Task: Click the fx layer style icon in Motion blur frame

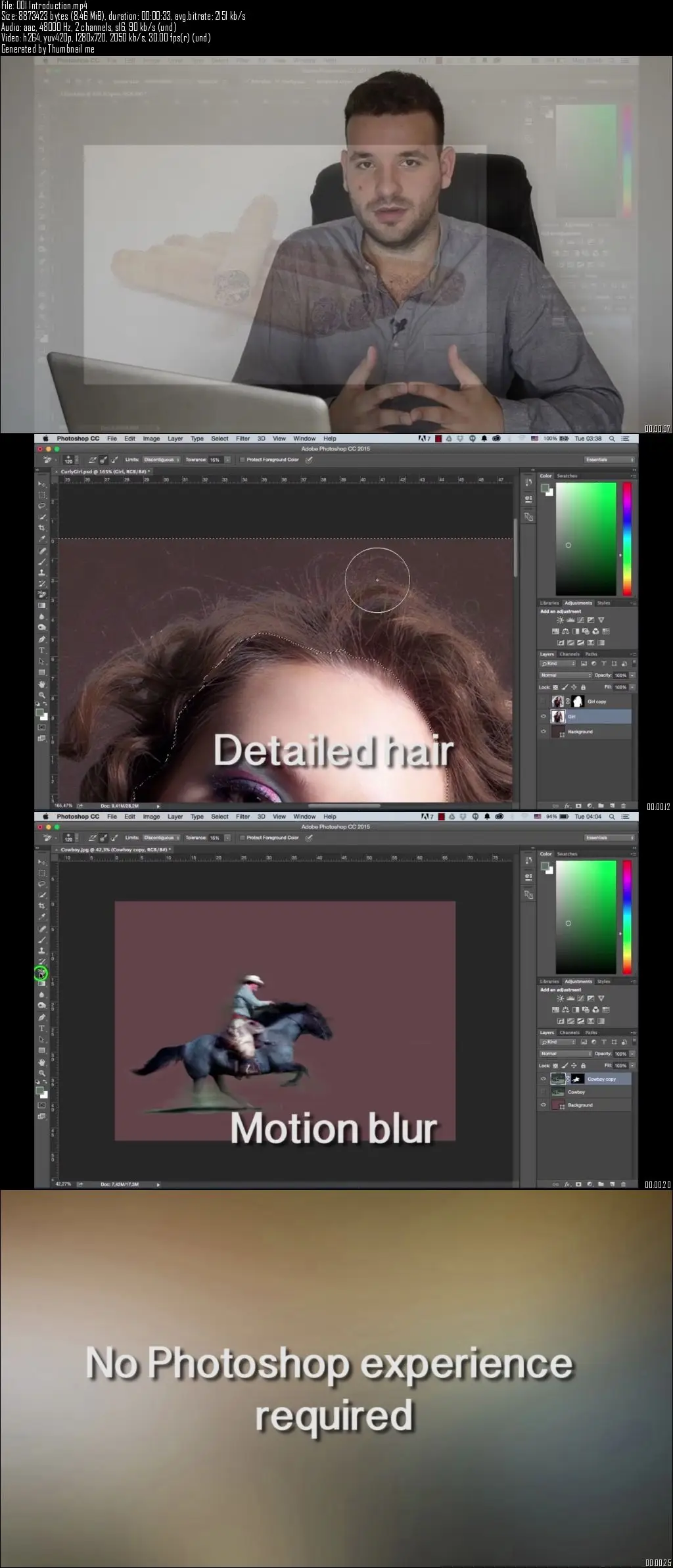Action: [x=567, y=1184]
